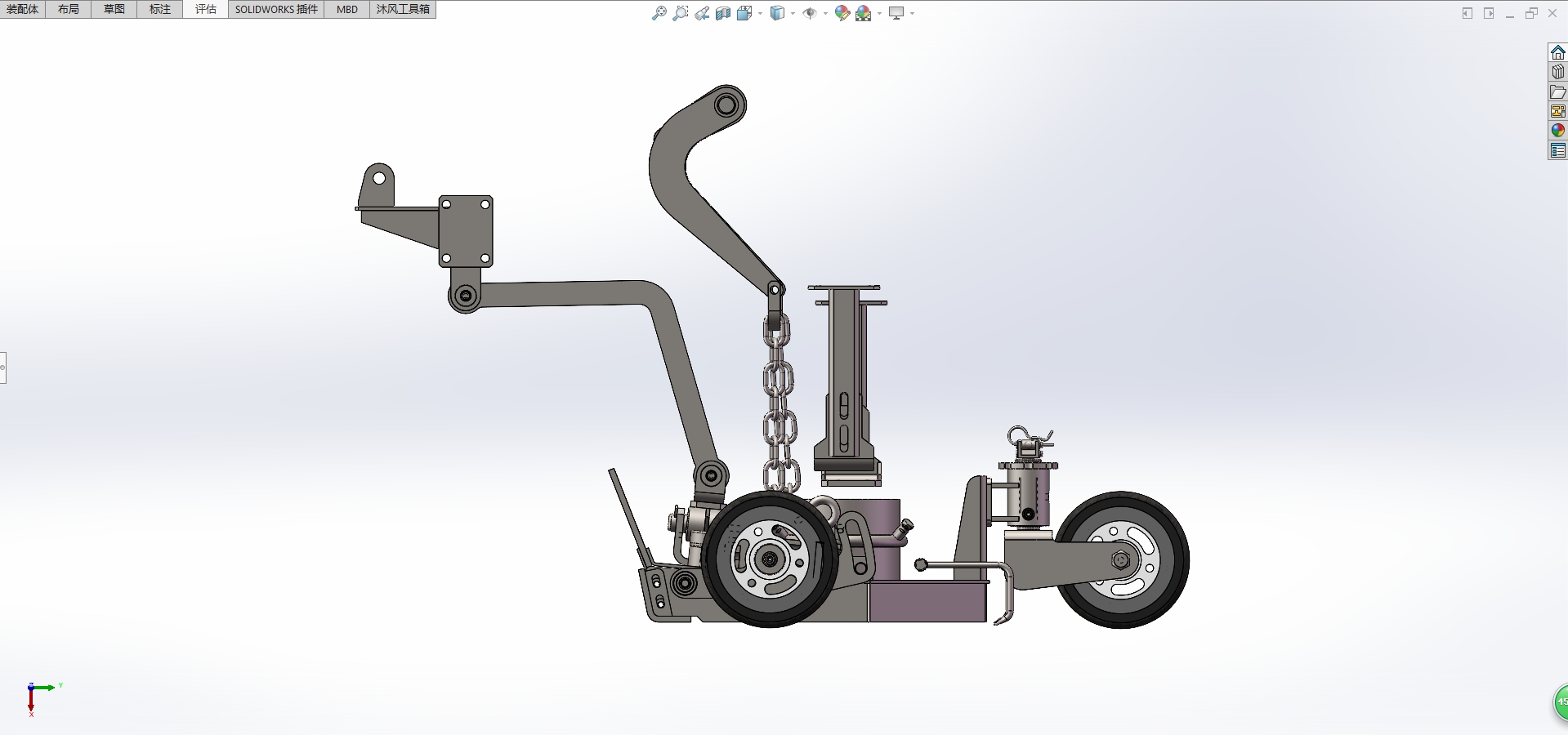Click the XYZ coordinate triad

pyautogui.click(x=41, y=698)
